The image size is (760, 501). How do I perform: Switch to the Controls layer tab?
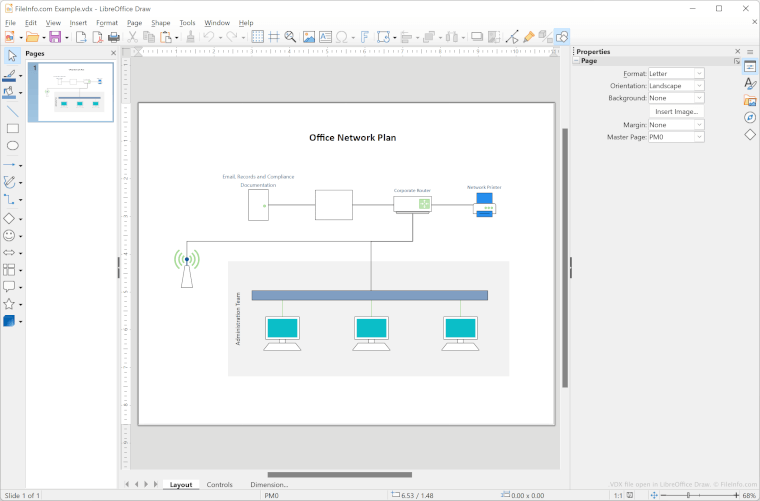[219, 485]
